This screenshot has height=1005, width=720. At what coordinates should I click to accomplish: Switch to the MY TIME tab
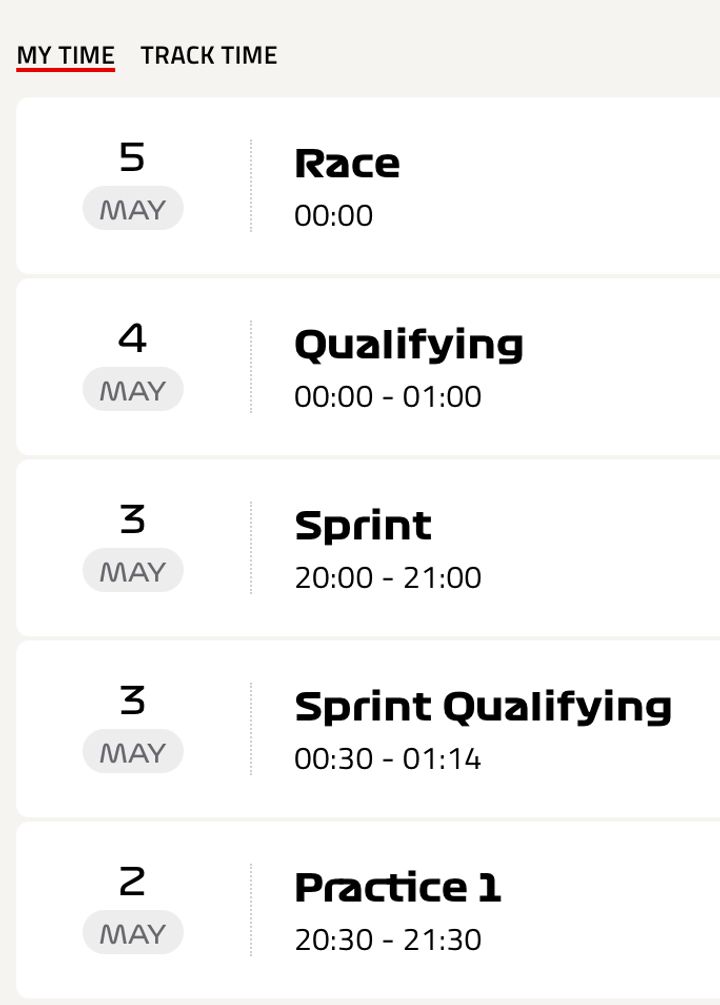pos(65,56)
